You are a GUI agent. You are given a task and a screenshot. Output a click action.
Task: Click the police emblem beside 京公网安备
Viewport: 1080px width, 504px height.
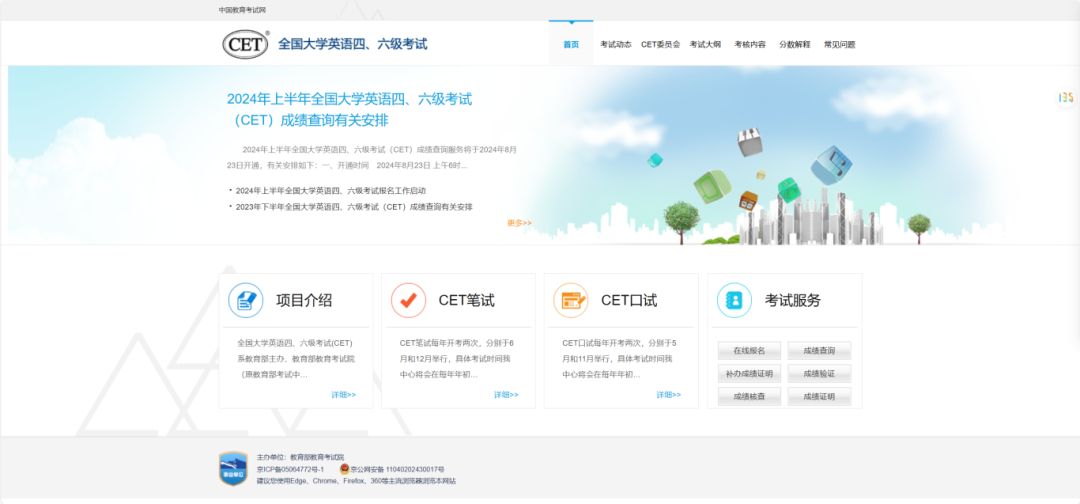click(344, 469)
